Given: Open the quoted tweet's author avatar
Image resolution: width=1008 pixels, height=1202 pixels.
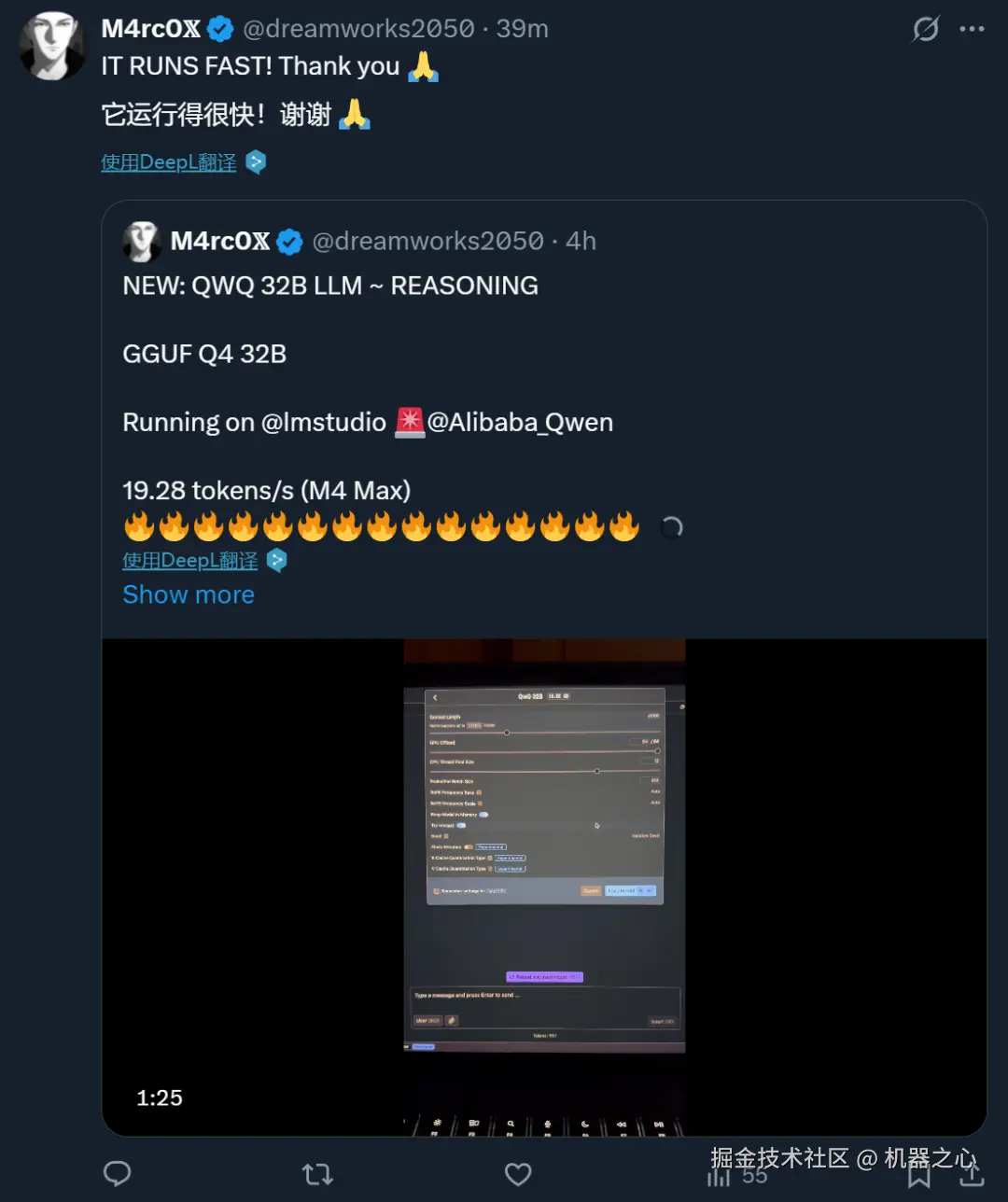Looking at the screenshot, I should point(142,242).
